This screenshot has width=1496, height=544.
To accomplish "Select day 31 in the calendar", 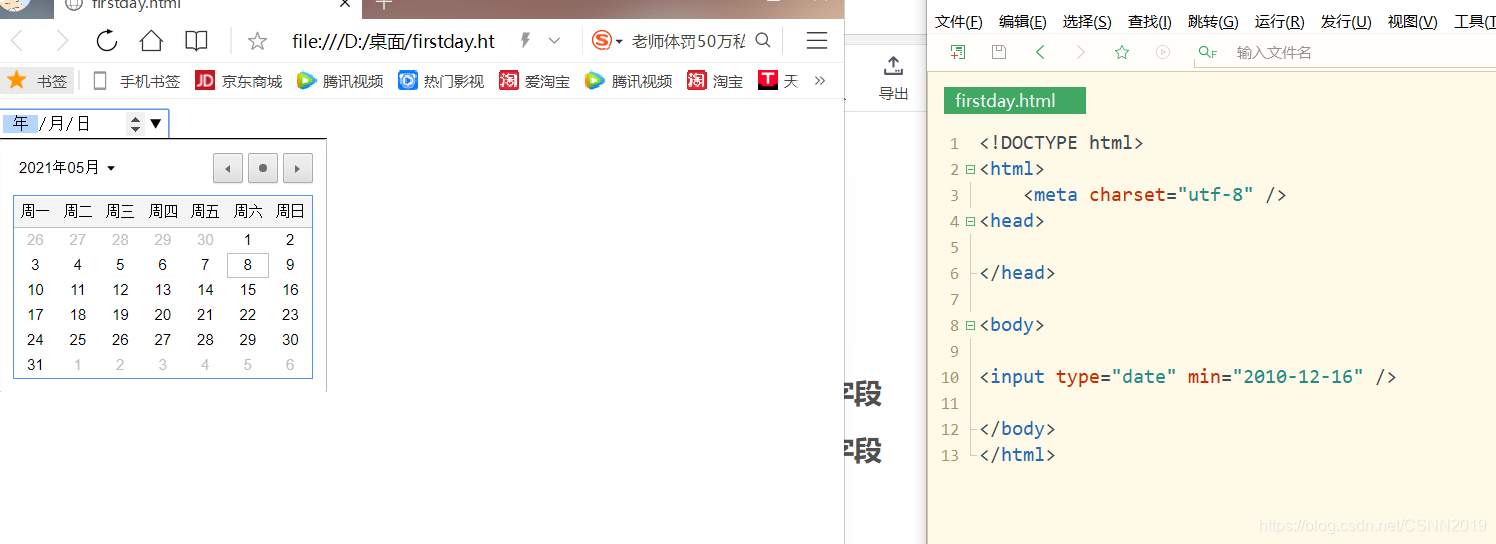I will click(35, 365).
